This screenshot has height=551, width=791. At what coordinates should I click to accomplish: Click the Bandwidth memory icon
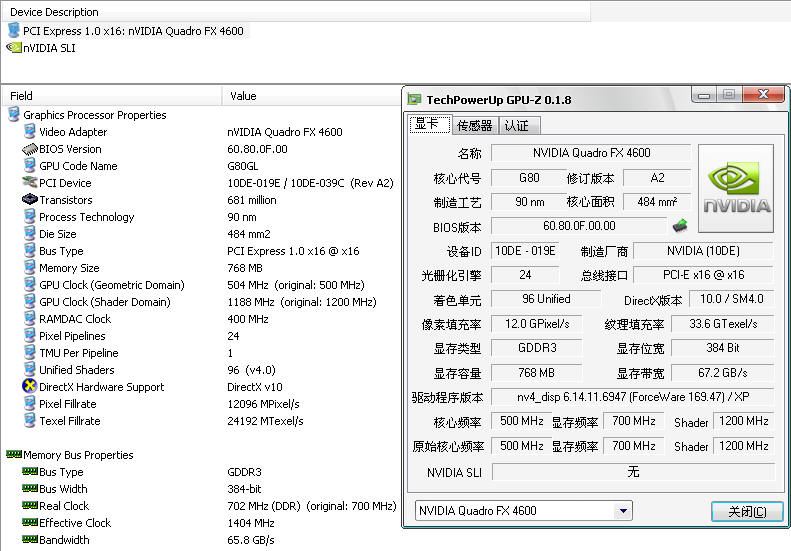[x=30, y=539]
